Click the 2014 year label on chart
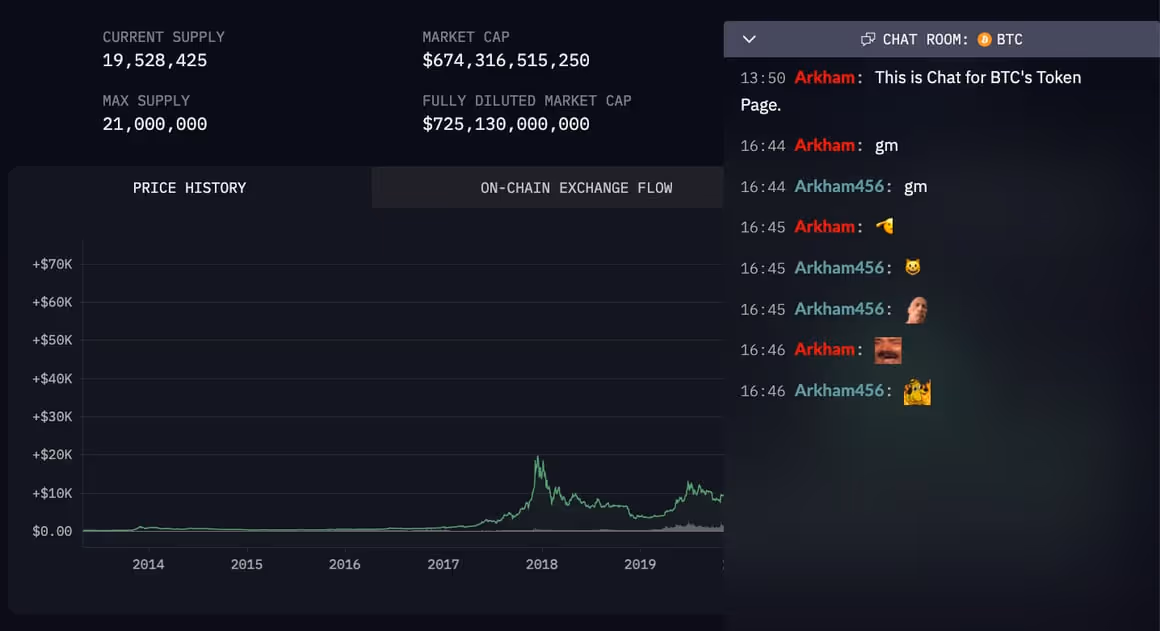This screenshot has height=631, width=1160. [148, 564]
